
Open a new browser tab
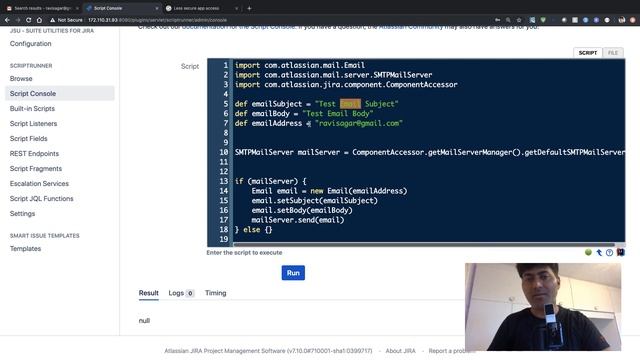(249, 8)
